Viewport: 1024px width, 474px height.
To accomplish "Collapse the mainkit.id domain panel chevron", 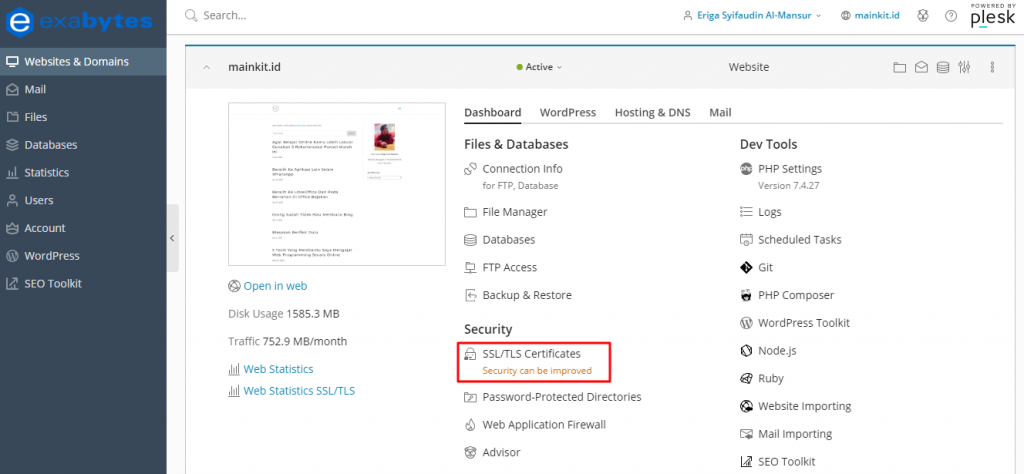I will [206, 67].
